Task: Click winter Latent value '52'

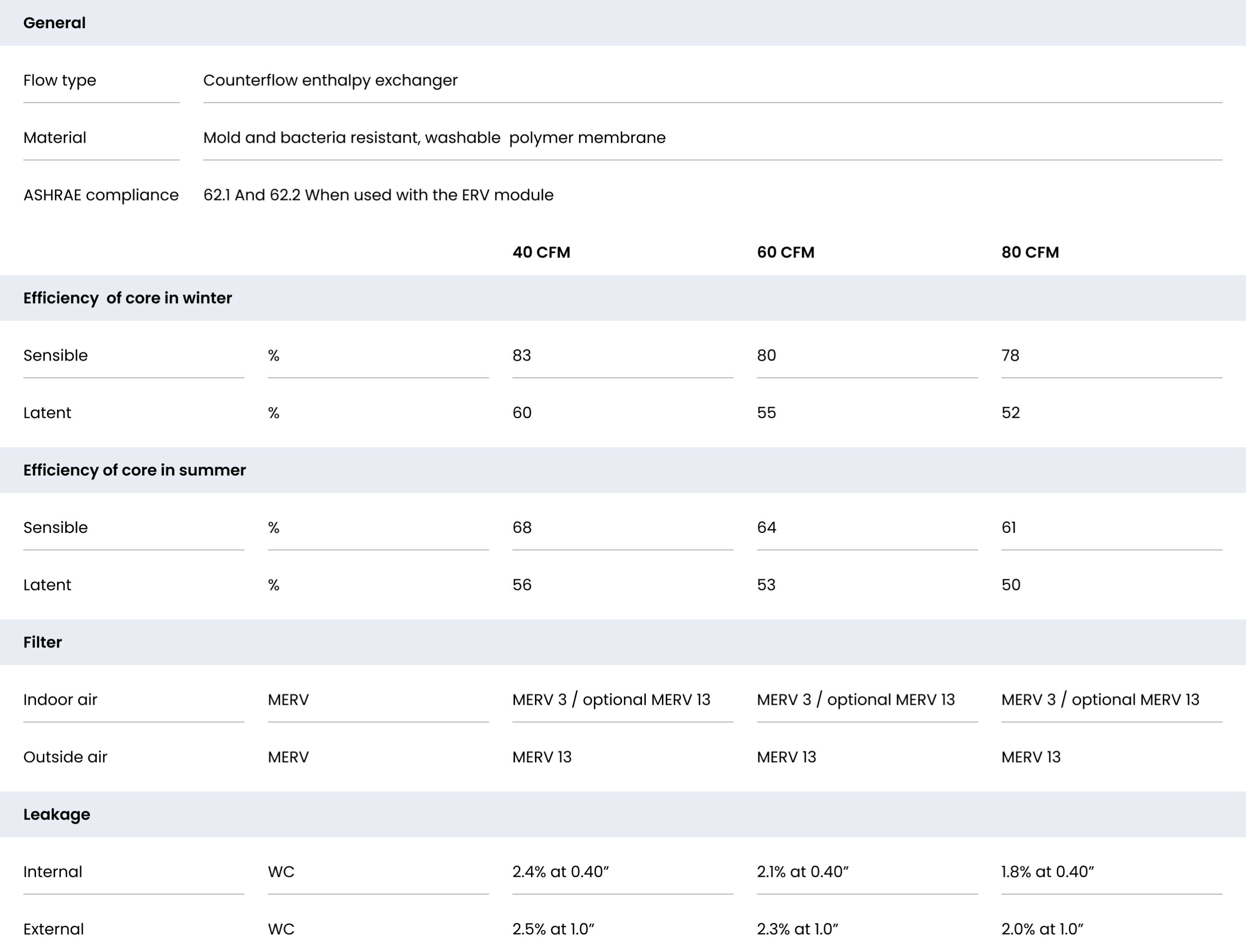Action: pos(1011,413)
